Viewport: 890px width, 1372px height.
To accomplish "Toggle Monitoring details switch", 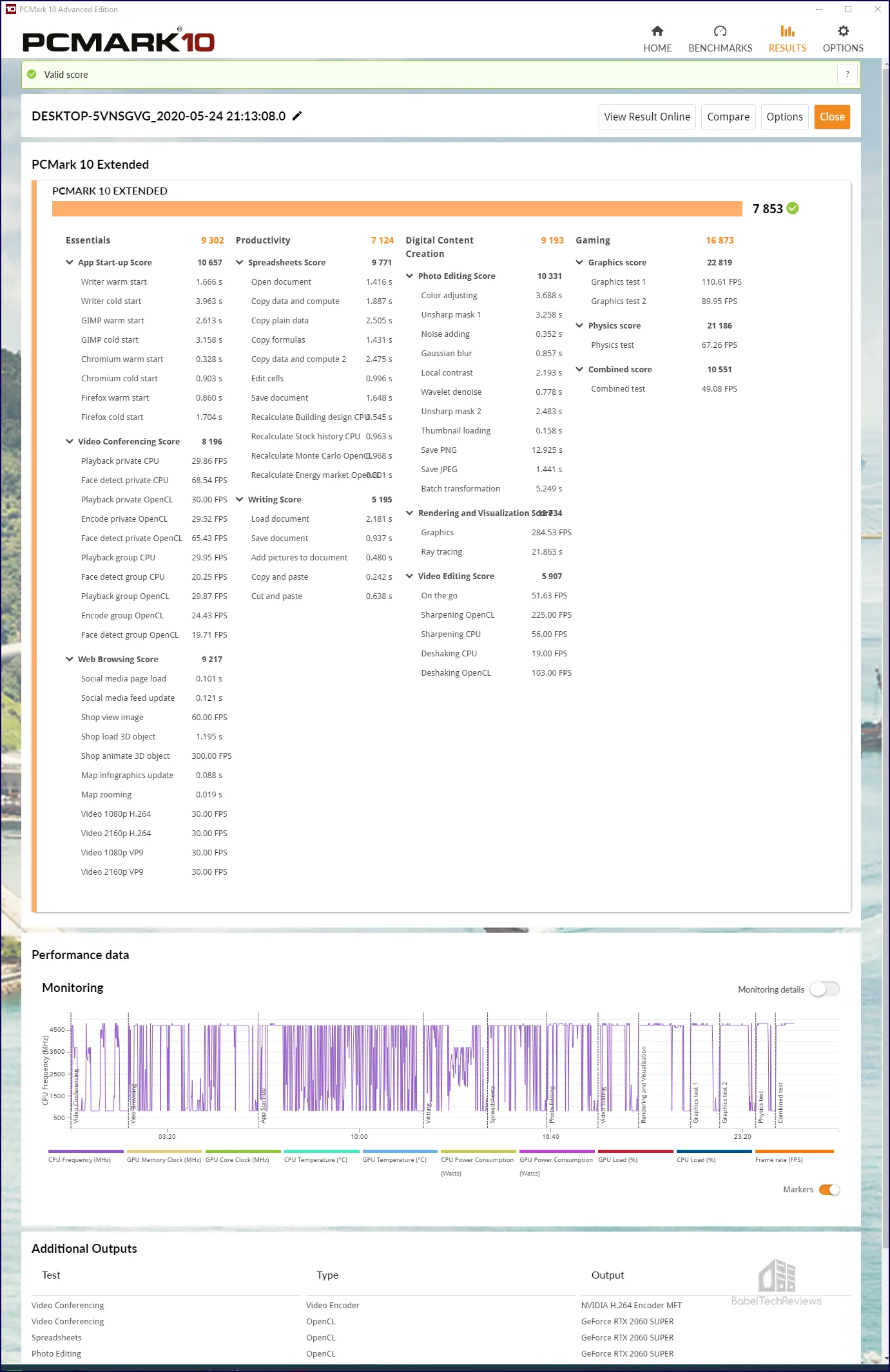I will point(824,989).
